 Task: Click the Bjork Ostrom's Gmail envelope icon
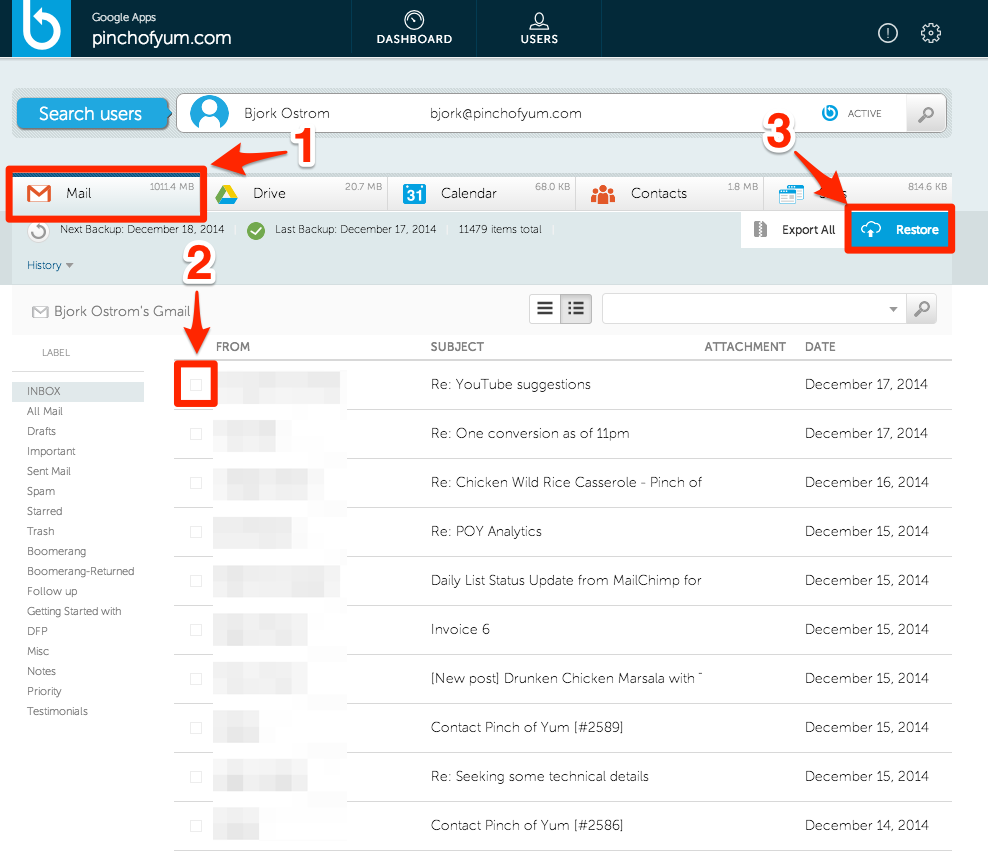(x=40, y=312)
